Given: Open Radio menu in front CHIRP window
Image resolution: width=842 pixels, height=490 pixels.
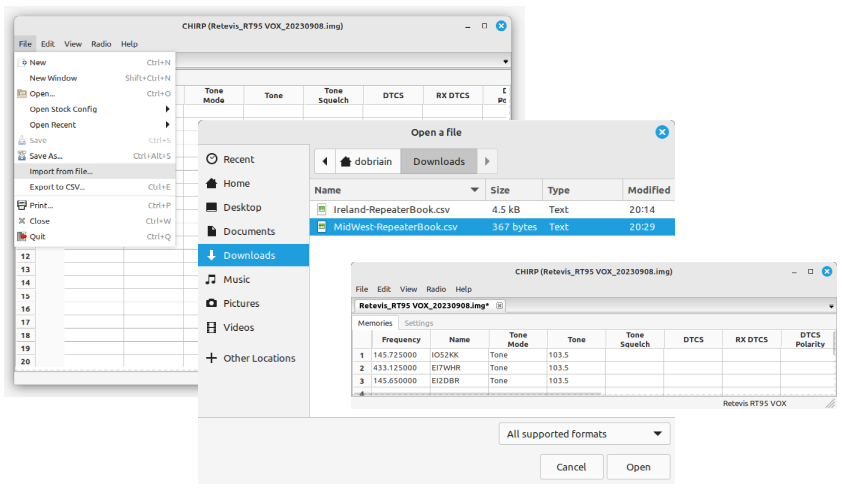Looking at the screenshot, I should pyautogui.click(x=436, y=289).
